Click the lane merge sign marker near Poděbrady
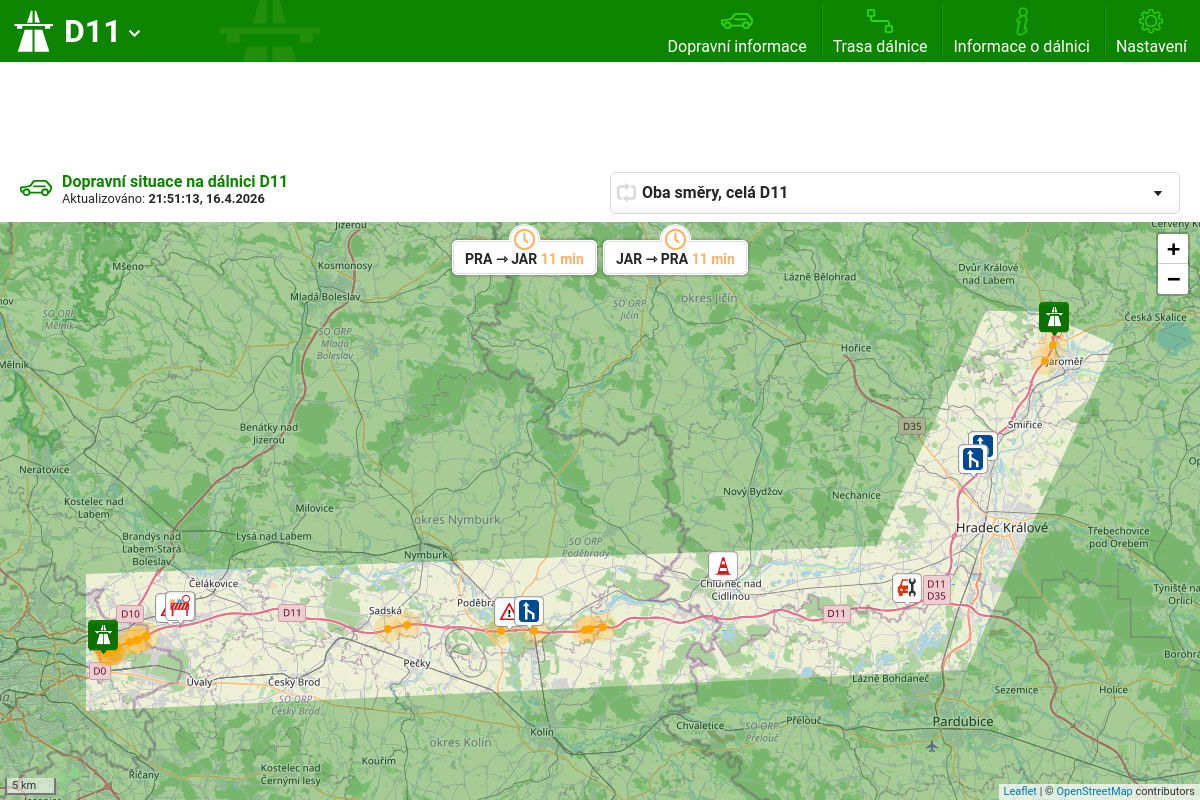The image size is (1200, 800). coord(529,610)
